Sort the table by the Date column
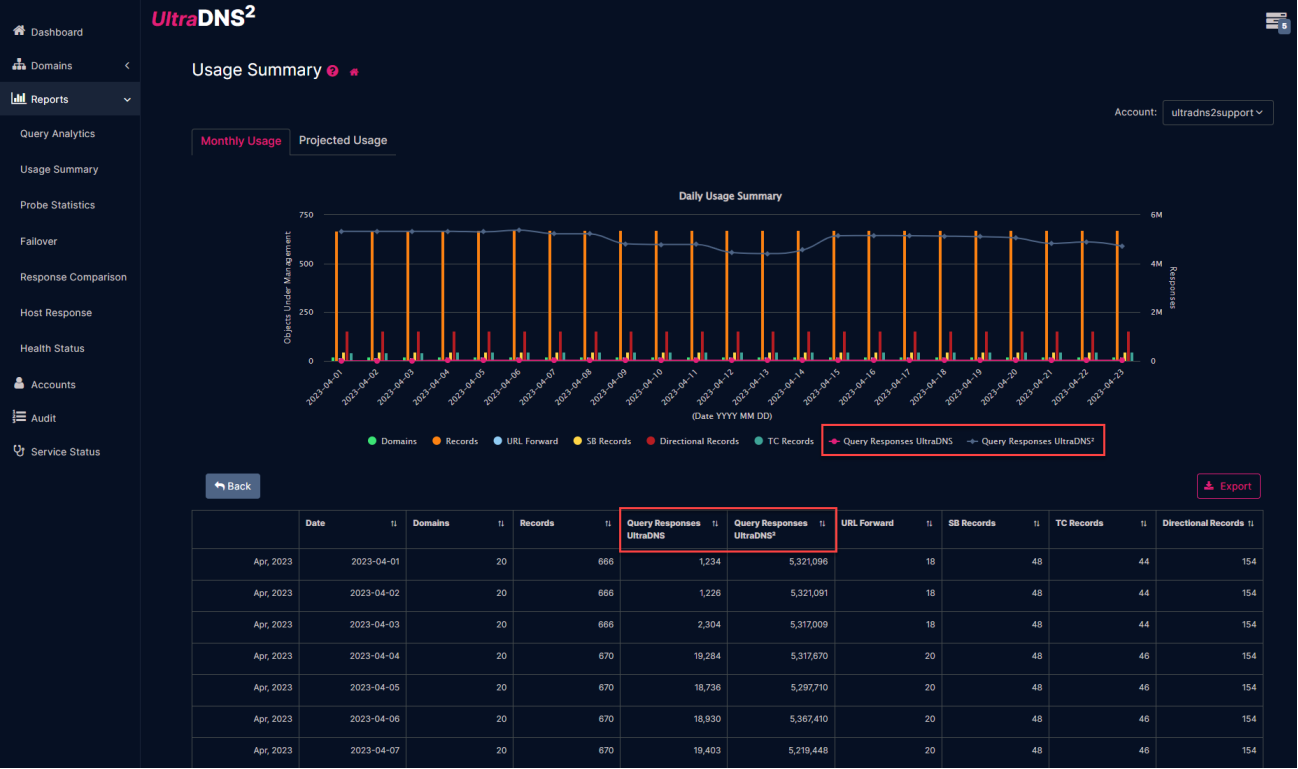1298x769 pixels. click(x=393, y=523)
